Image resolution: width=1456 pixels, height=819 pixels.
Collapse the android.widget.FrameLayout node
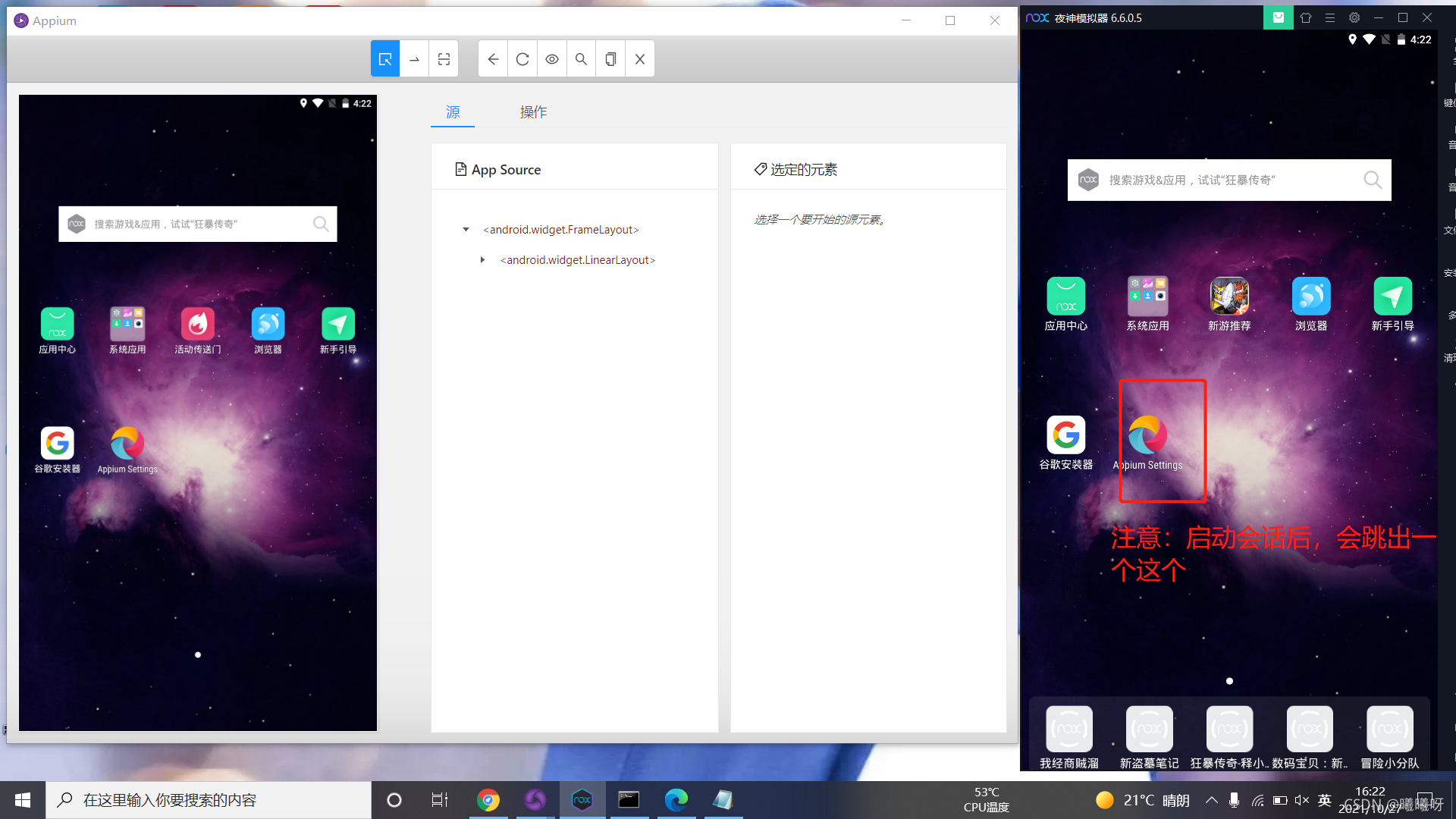(466, 230)
